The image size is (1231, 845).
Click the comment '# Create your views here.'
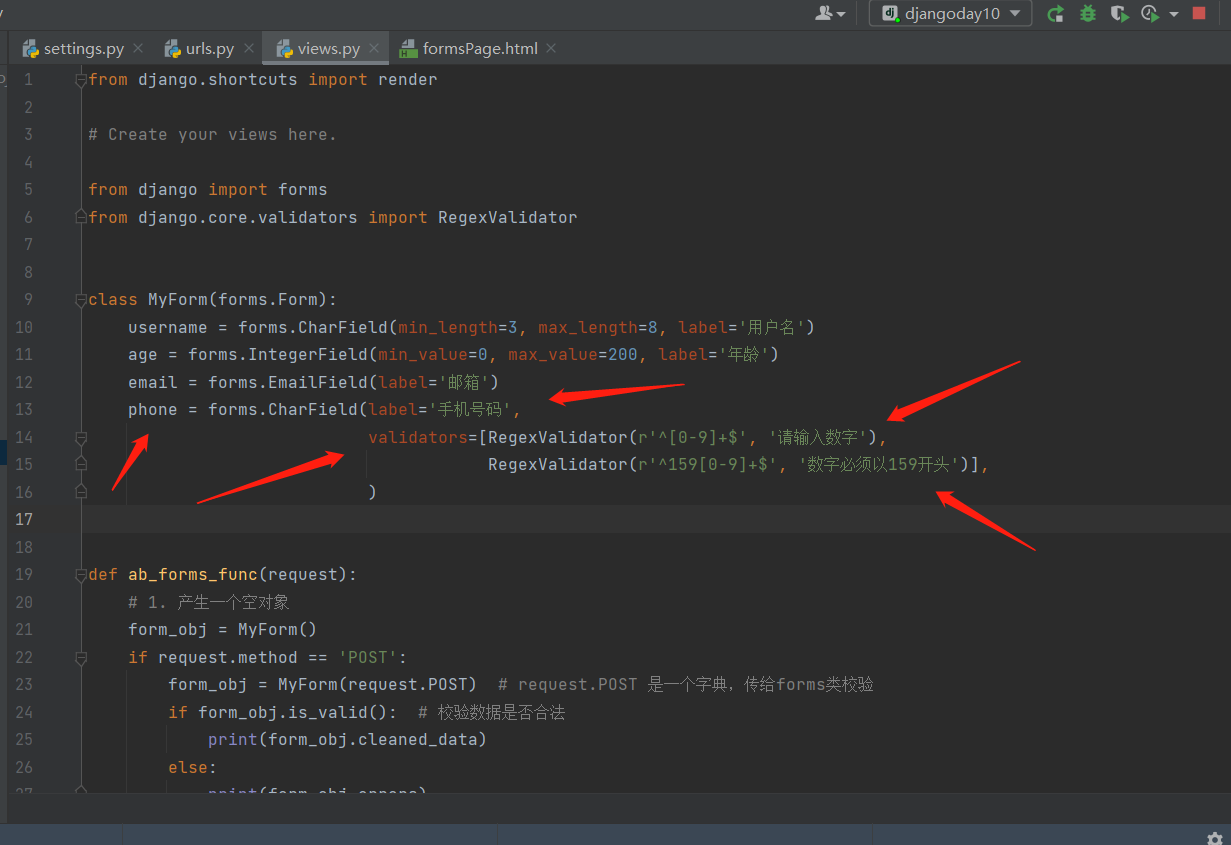(x=213, y=135)
